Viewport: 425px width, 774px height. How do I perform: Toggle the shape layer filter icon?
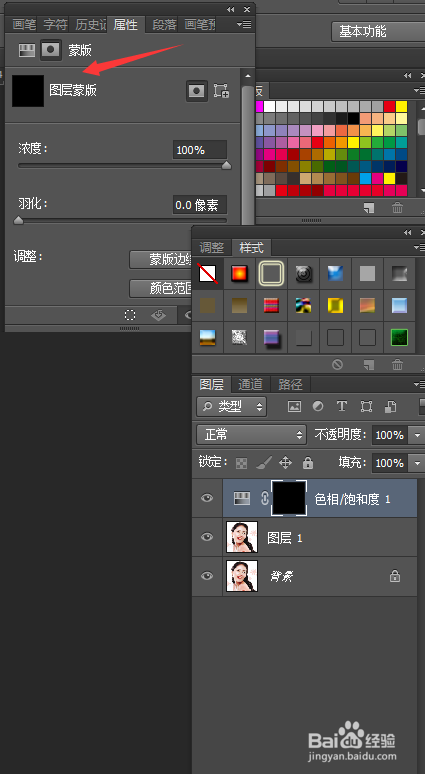(366, 407)
